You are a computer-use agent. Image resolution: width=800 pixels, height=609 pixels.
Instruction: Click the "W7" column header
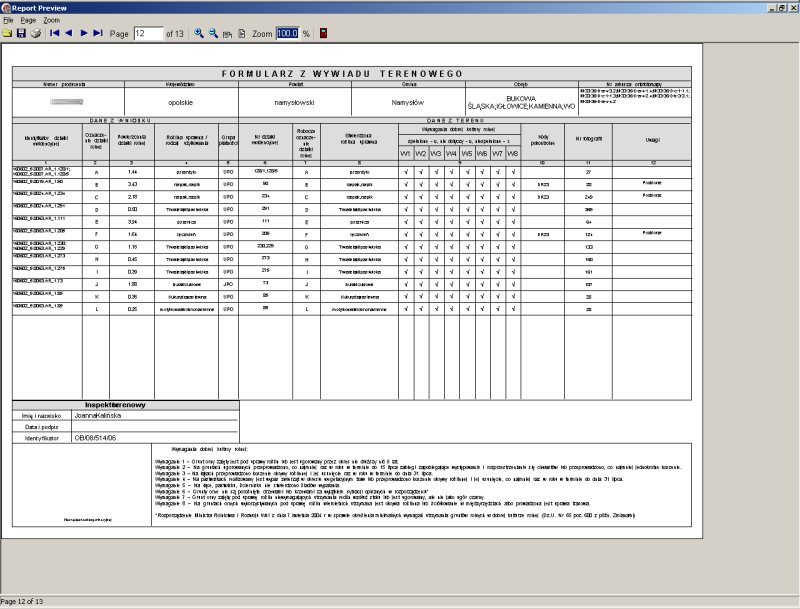coord(497,154)
